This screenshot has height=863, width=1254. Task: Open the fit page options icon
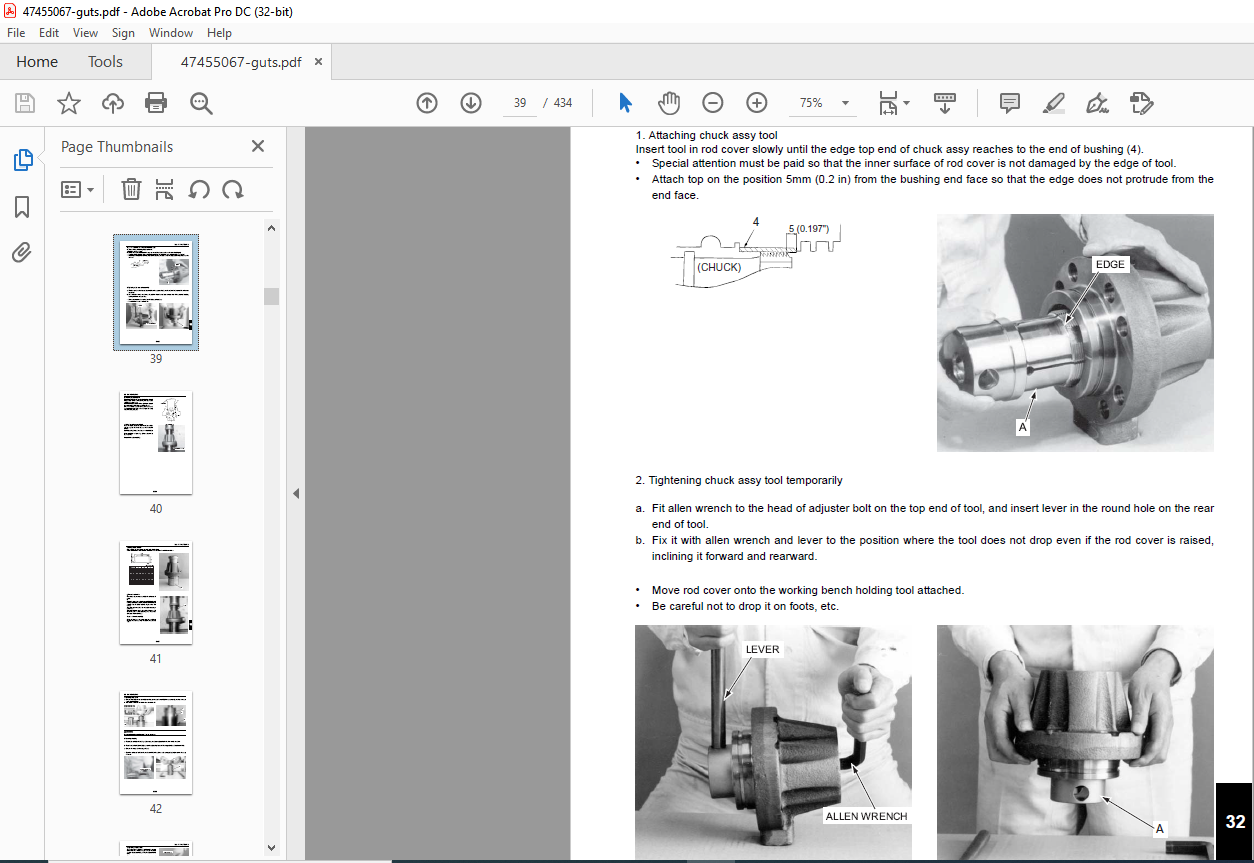[x=887, y=103]
